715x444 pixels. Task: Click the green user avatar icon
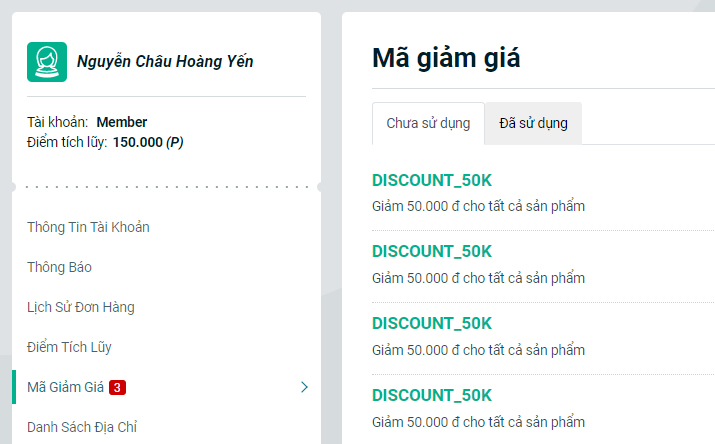tap(47, 62)
